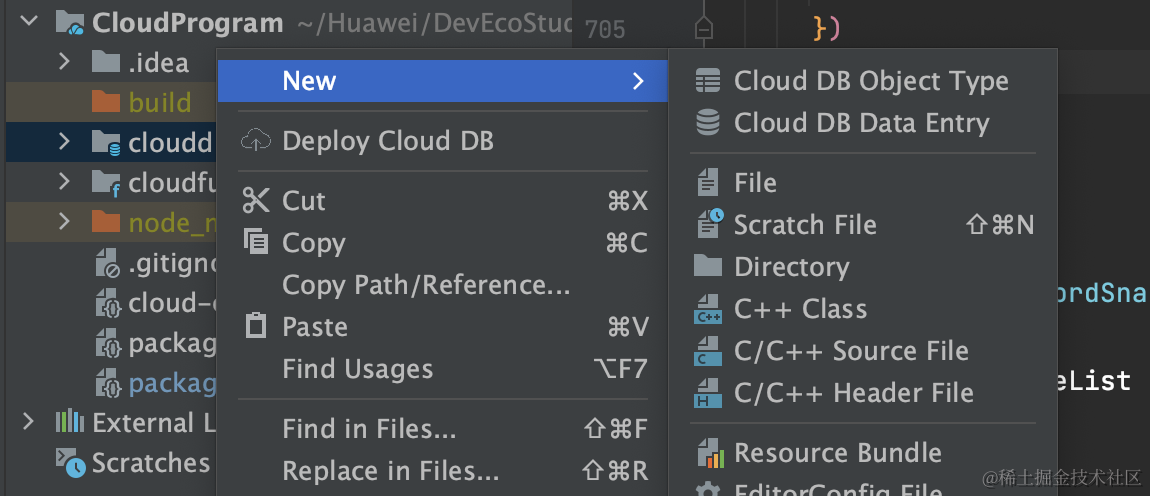Click the scissors Cut icon
1150x496 pixels.
pos(256,200)
